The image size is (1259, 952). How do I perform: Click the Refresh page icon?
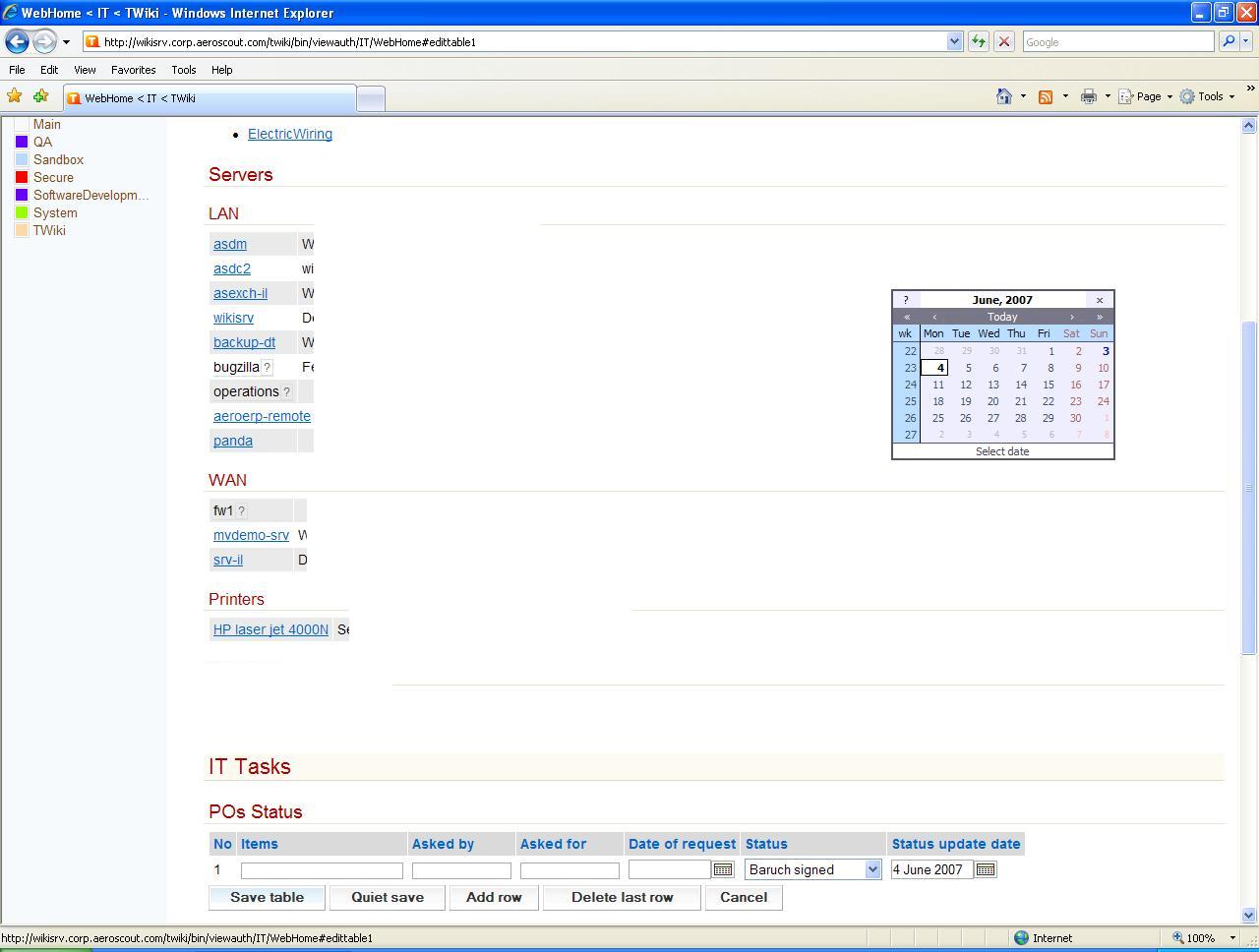[979, 41]
